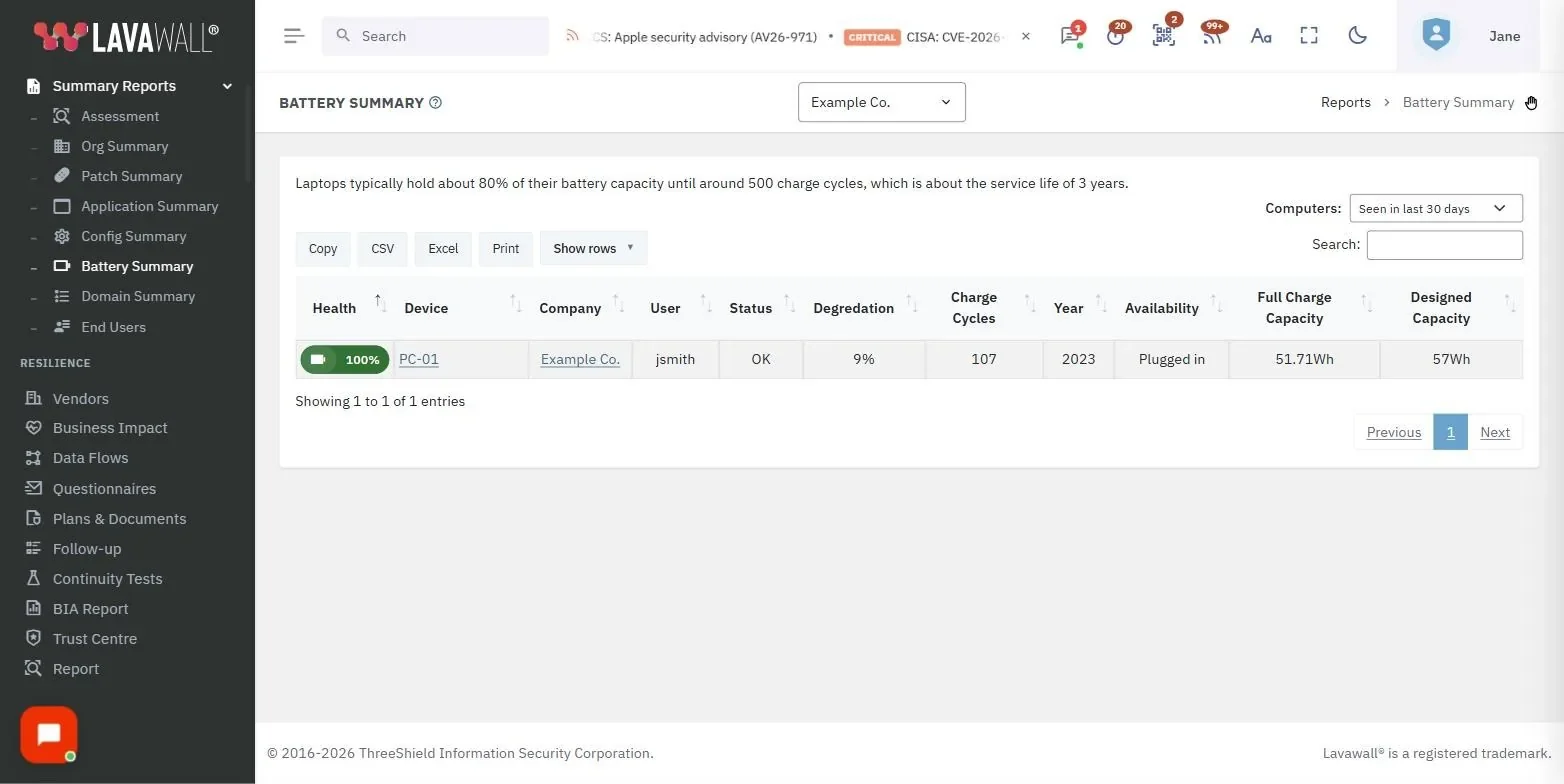
Task: Click the Print button
Action: click(506, 248)
